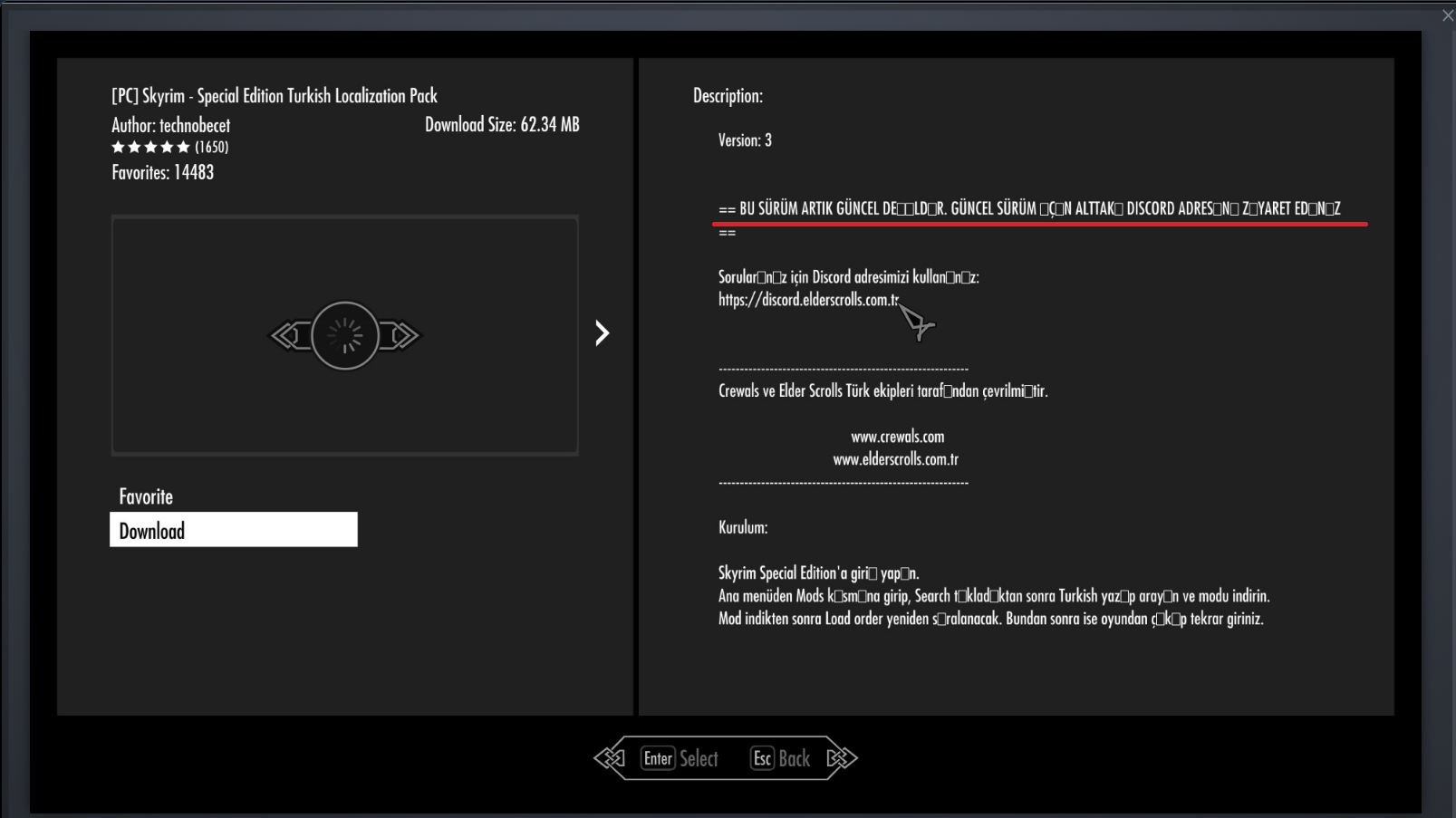Click the underlined BU SÜRÜM ARTIK GÜNCEL notice

click(x=1030, y=208)
